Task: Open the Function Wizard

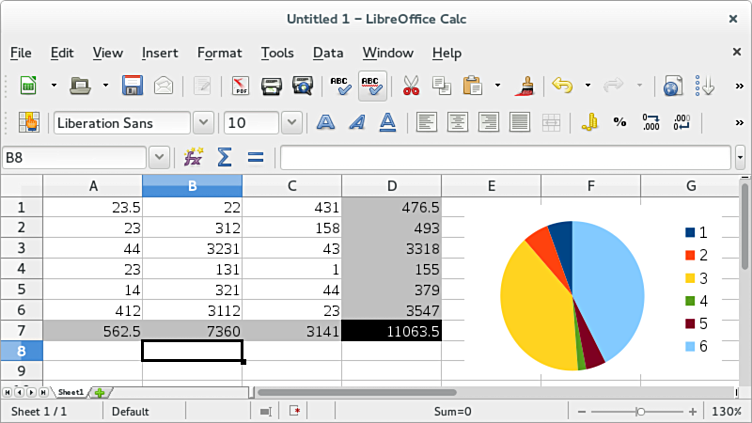Action: (193, 157)
